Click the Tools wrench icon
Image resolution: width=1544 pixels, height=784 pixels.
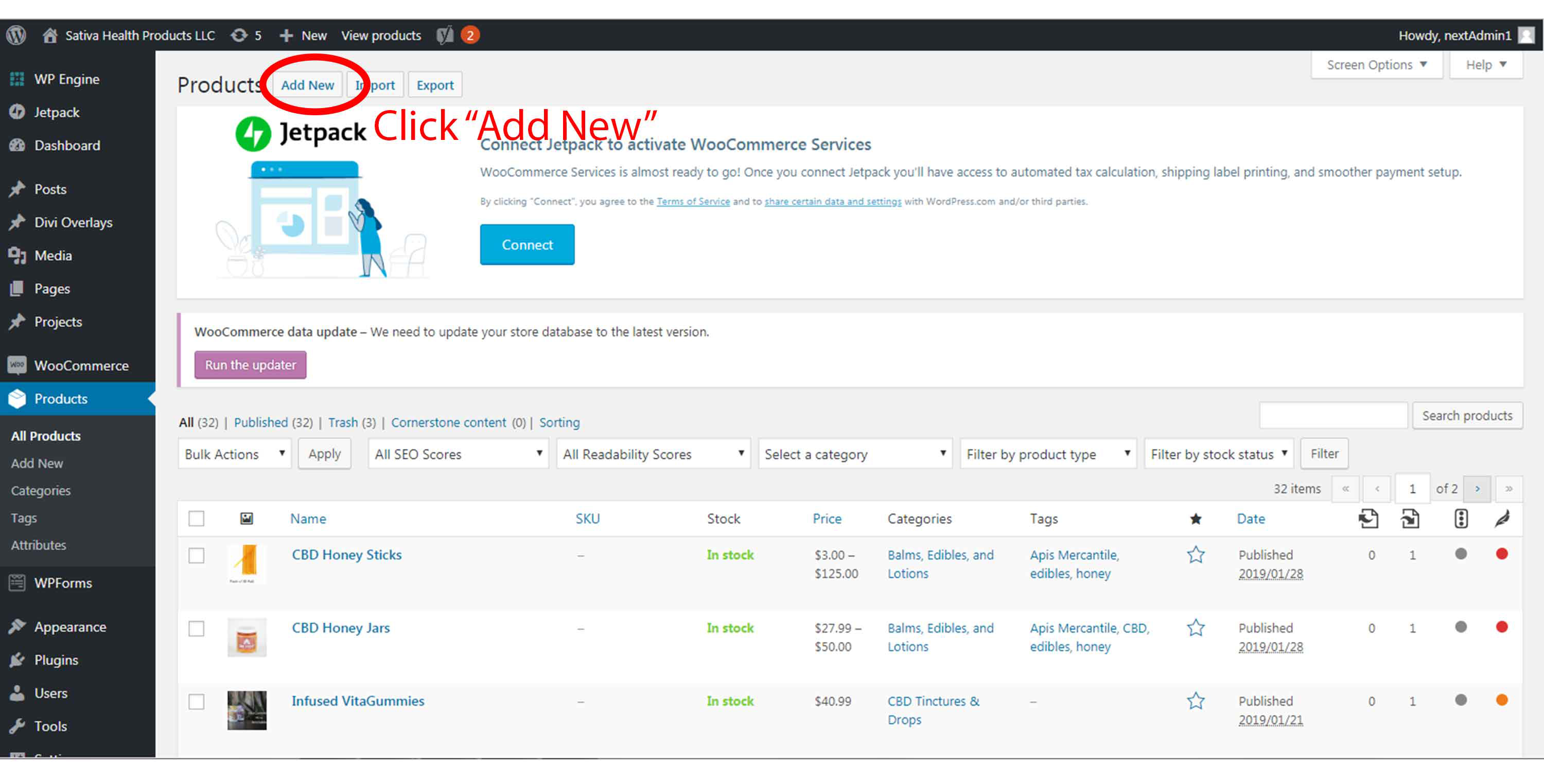[17, 726]
